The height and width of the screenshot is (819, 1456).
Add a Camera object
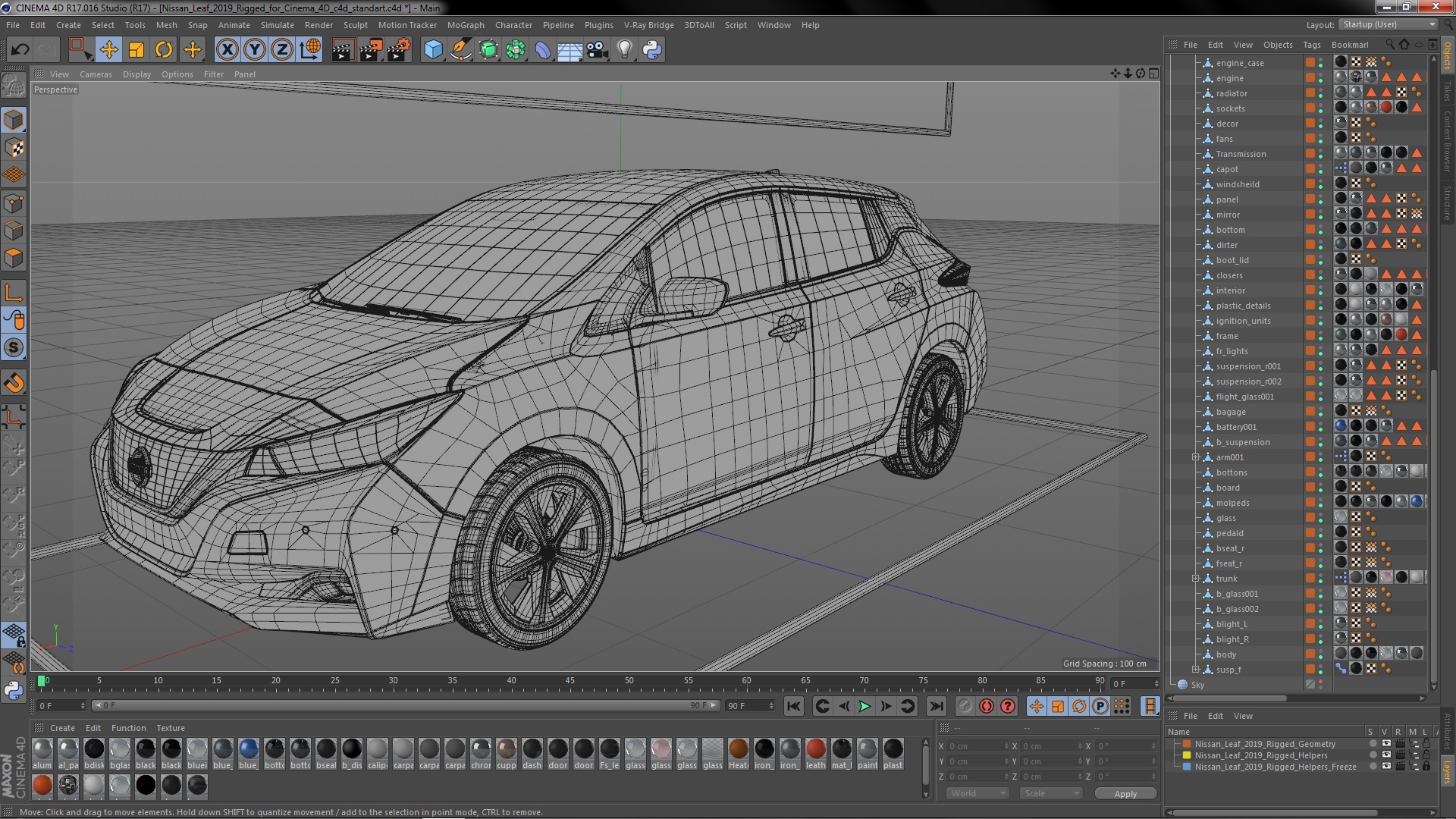coord(598,50)
